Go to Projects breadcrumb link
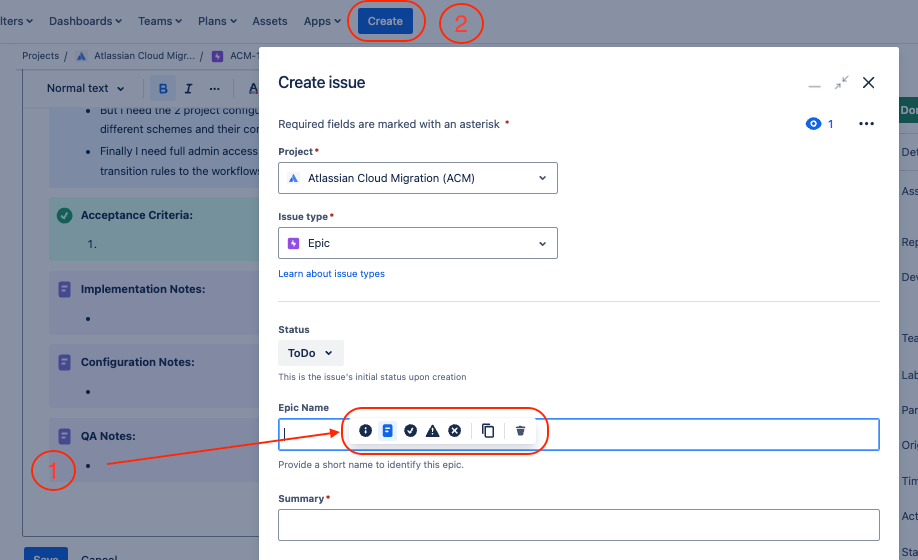 (40, 56)
